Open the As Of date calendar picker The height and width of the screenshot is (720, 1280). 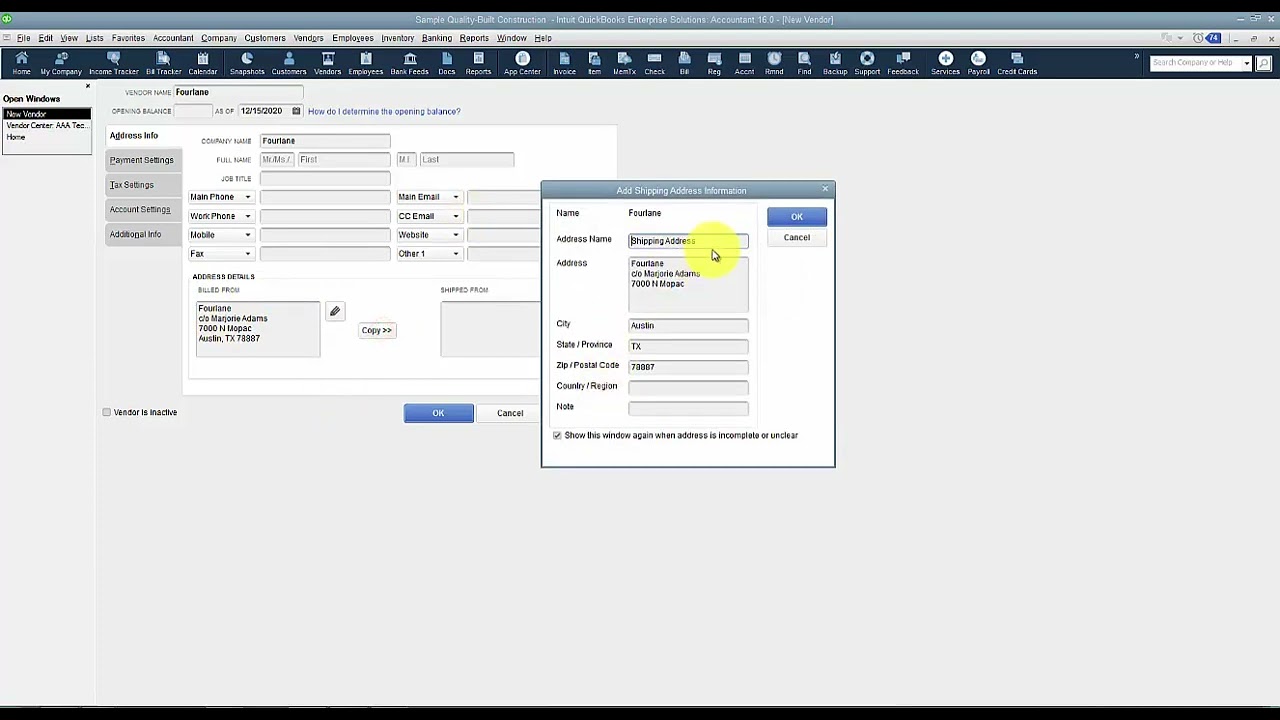pos(296,111)
